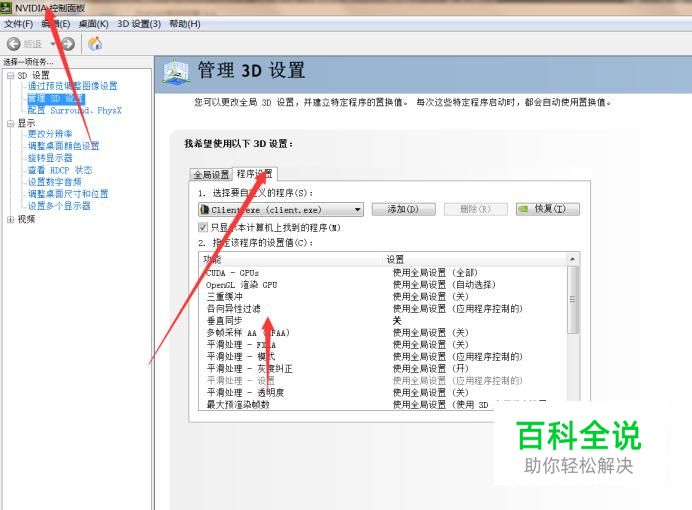Click the 删除(R) button
Viewport: 692px width, 510px height.
click(476, 209)
